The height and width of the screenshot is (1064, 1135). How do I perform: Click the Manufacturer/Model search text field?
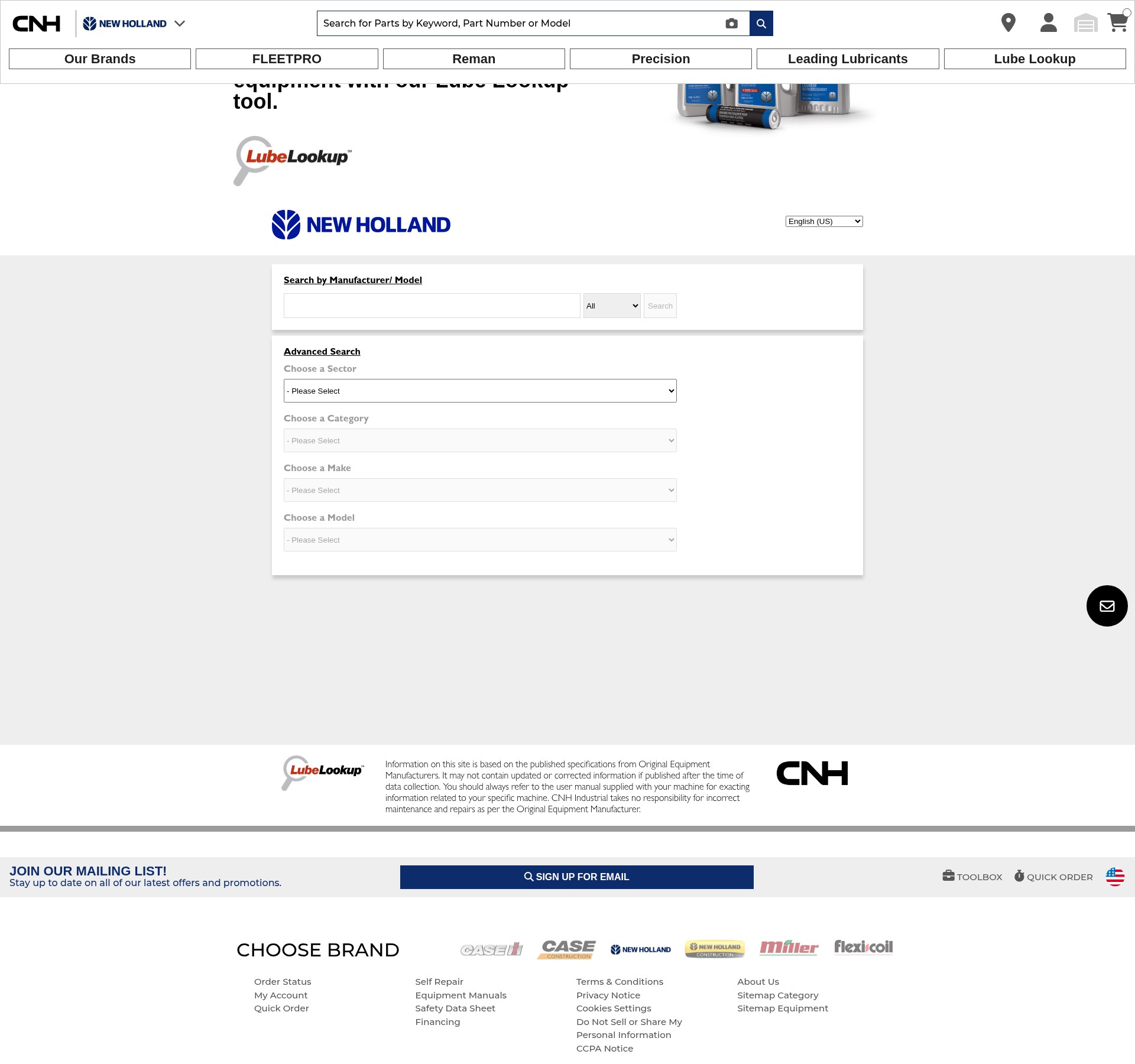click(x=432, y=306)
